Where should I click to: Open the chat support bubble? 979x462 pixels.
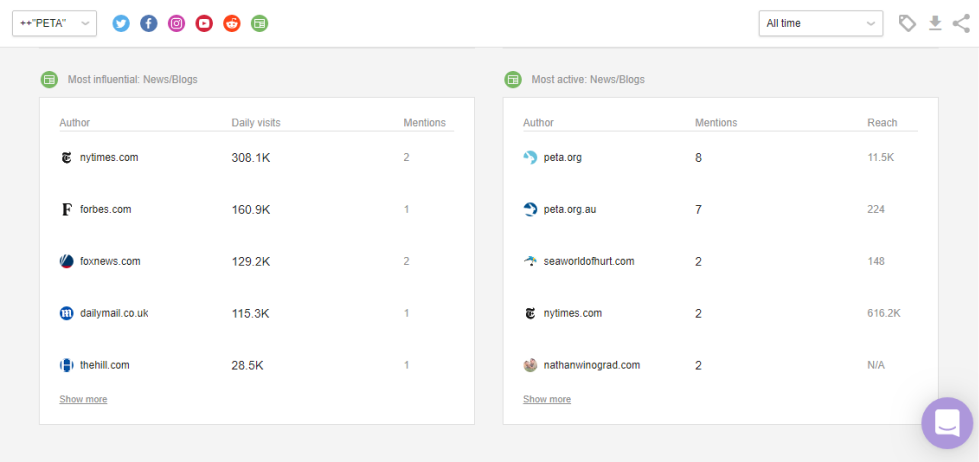click(946, 423)
